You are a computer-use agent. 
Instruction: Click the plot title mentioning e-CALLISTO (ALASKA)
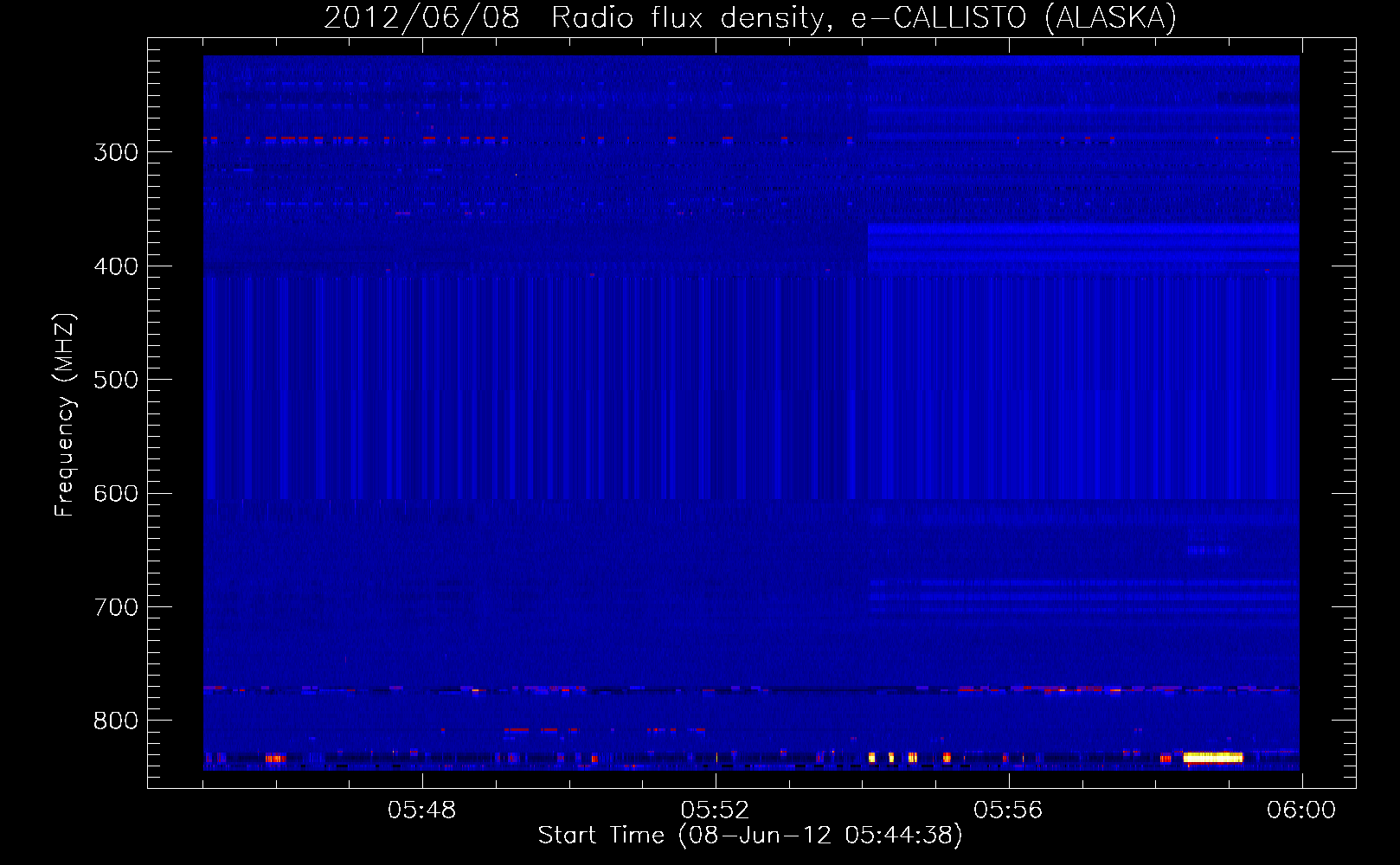point(750,17)
